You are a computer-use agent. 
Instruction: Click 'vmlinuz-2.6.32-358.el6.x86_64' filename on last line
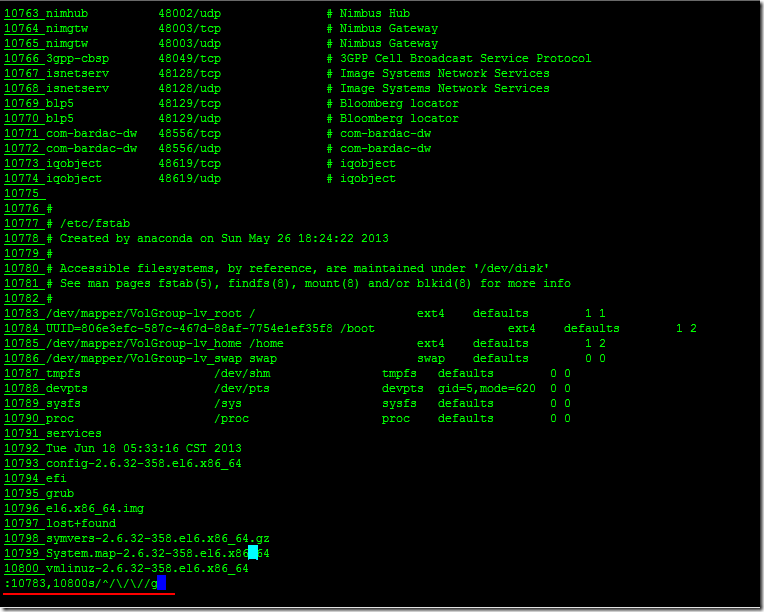[147, 568]
